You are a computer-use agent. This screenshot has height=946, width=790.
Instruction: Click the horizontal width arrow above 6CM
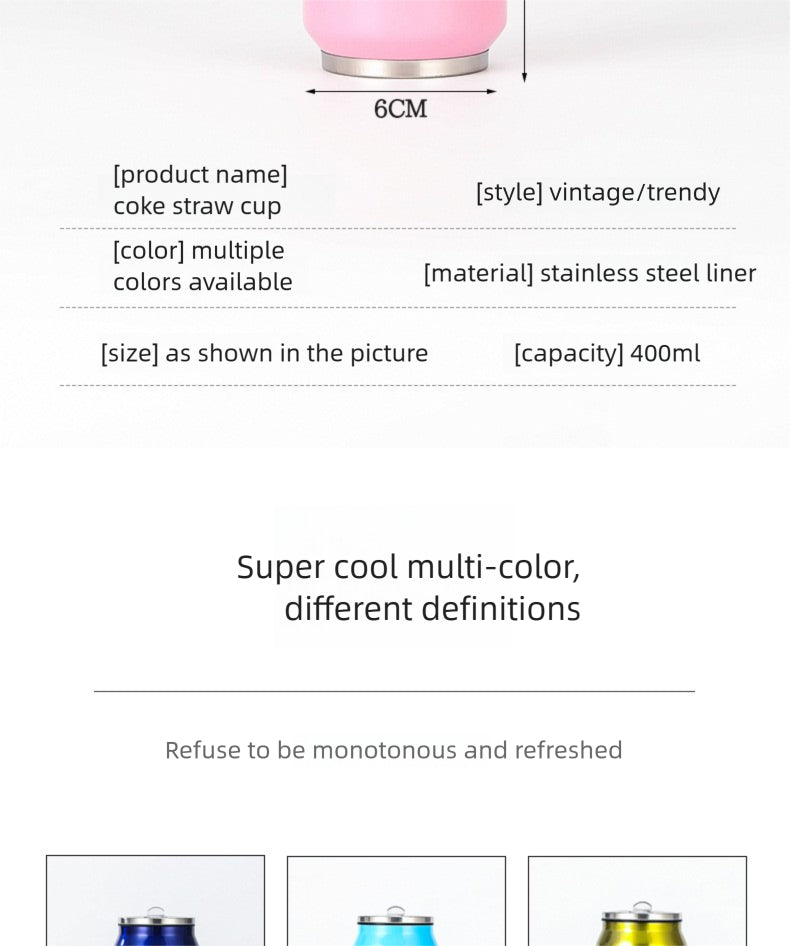(x=400, y=91)
